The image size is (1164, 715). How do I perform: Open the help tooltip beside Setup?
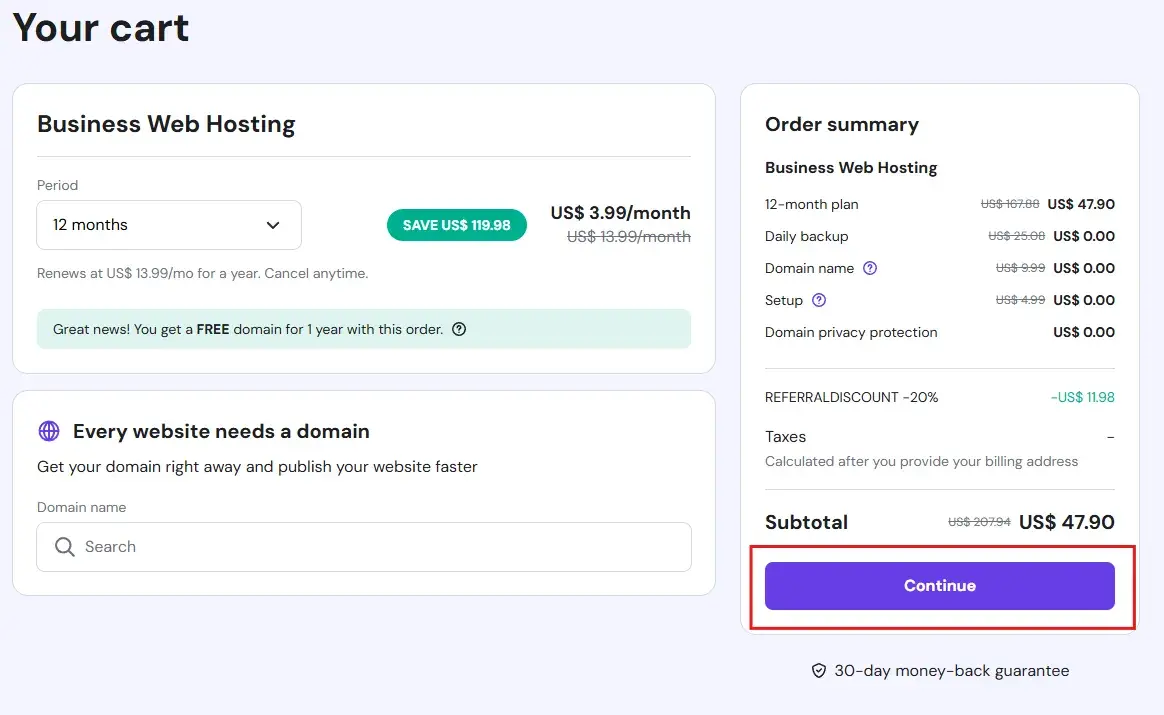(x=819, y=300)
